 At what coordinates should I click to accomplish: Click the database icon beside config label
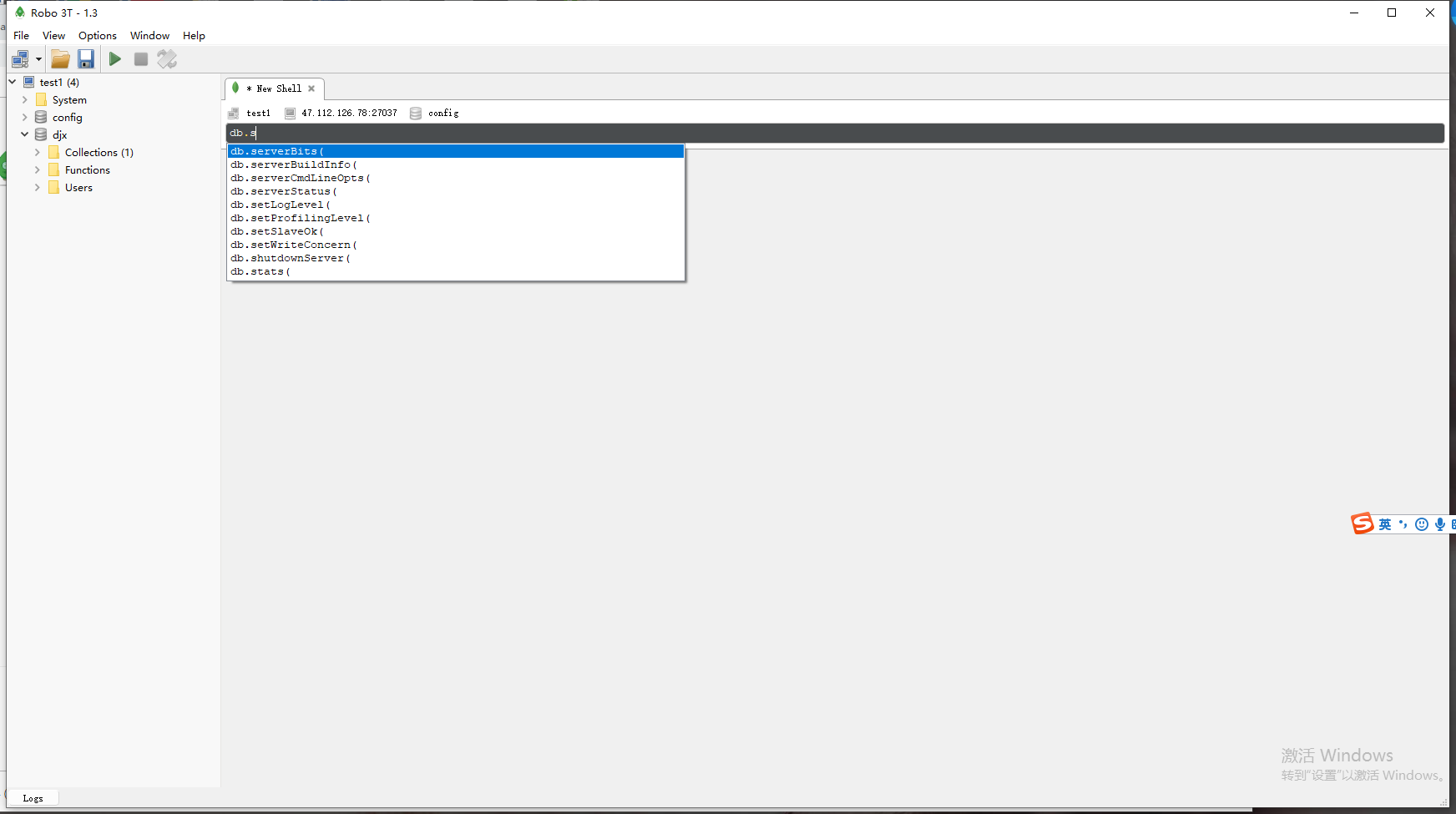pos(416,113)
